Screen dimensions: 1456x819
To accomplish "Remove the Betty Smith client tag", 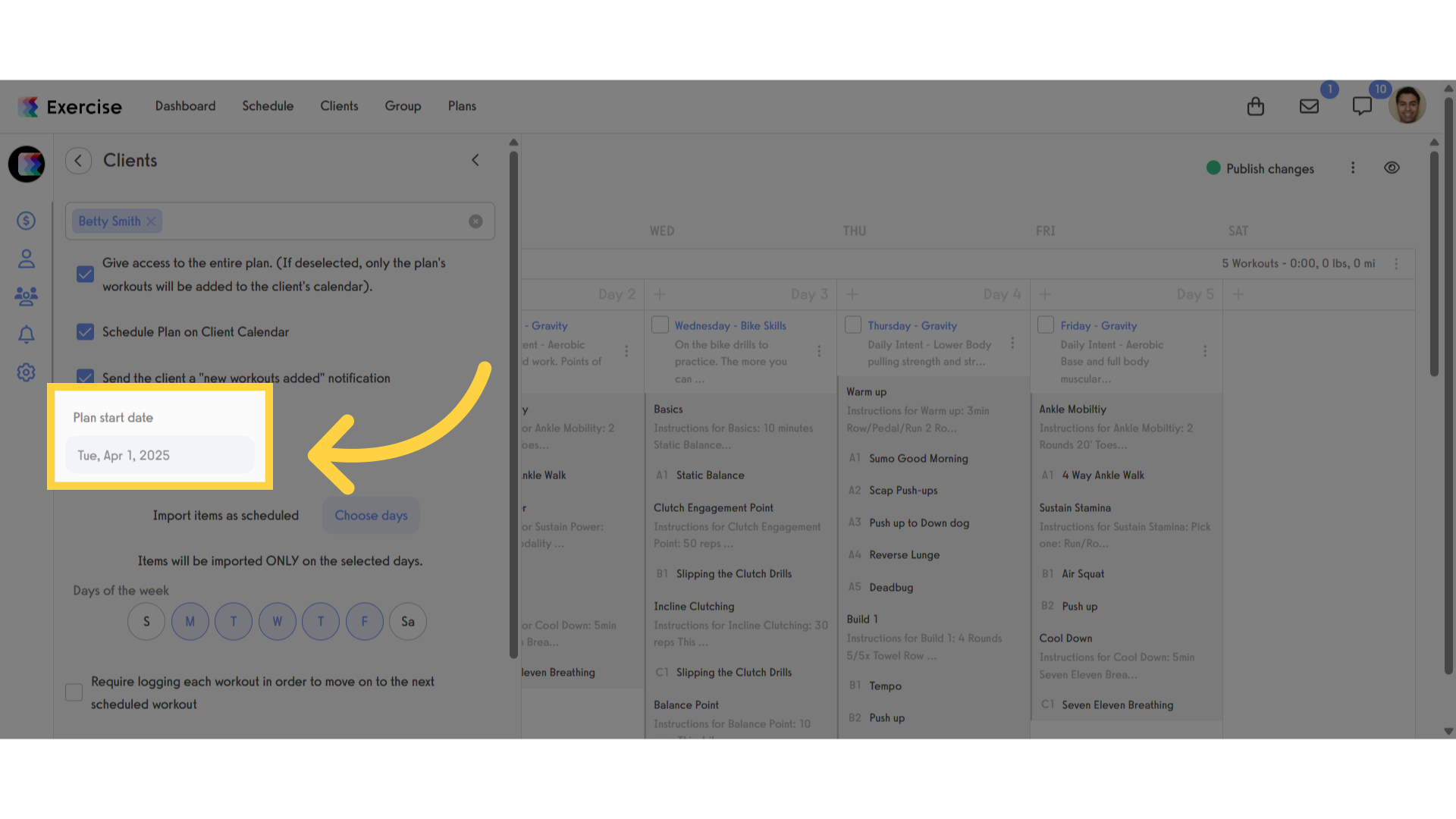I will (x=151, y=221).
